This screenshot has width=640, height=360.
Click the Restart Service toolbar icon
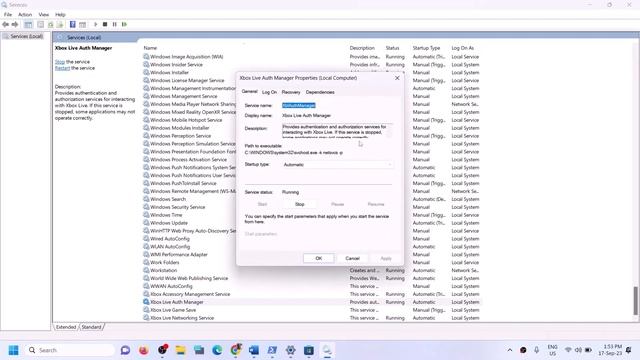click(124, 24)
